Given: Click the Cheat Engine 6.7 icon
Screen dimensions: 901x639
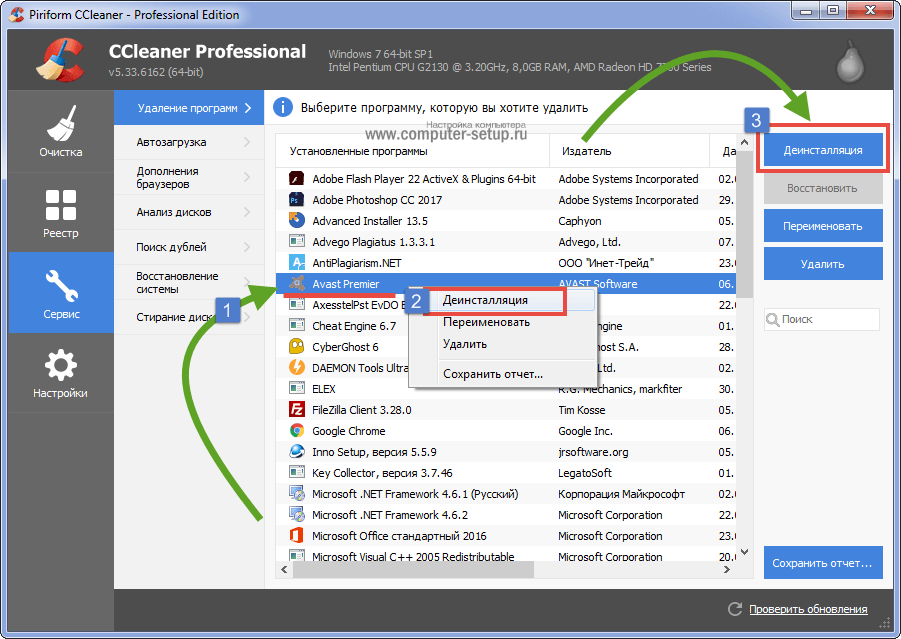Looking at the screenshot, I should [x=297, y=326].
